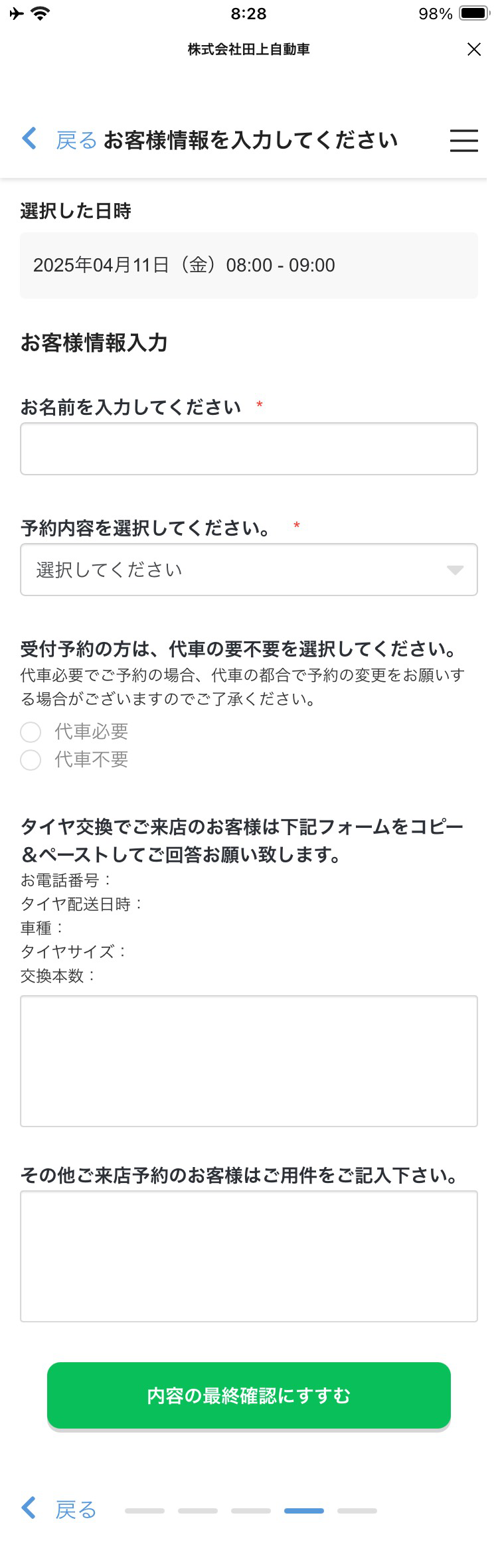The height and width of the screenshot is (1568, 498).
Task: Tap the top back chevron arrow
Action: tap(29, 139)
